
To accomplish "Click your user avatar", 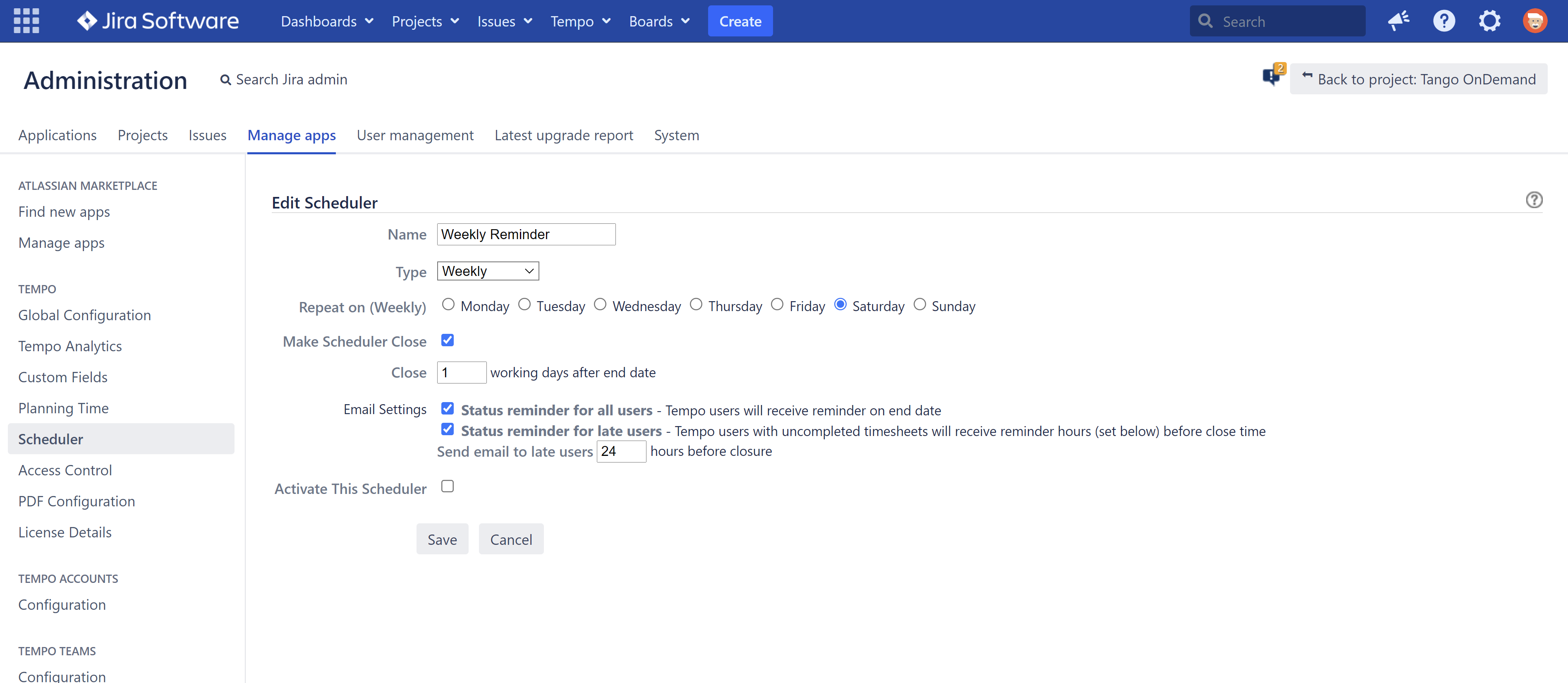I will pyautogui.click(x=1535, y=21).
